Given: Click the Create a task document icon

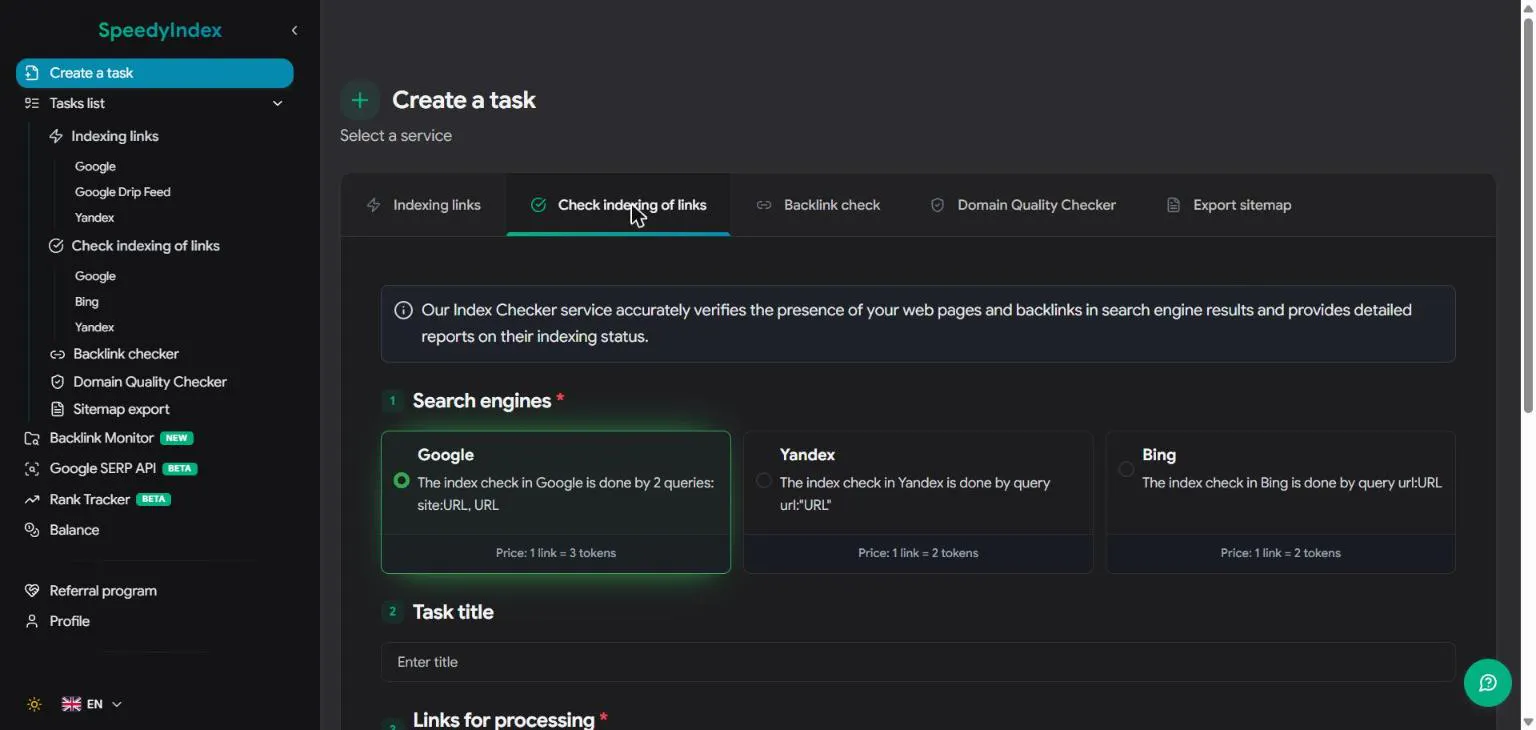Looking at the screenshot, I should point(32,73).
